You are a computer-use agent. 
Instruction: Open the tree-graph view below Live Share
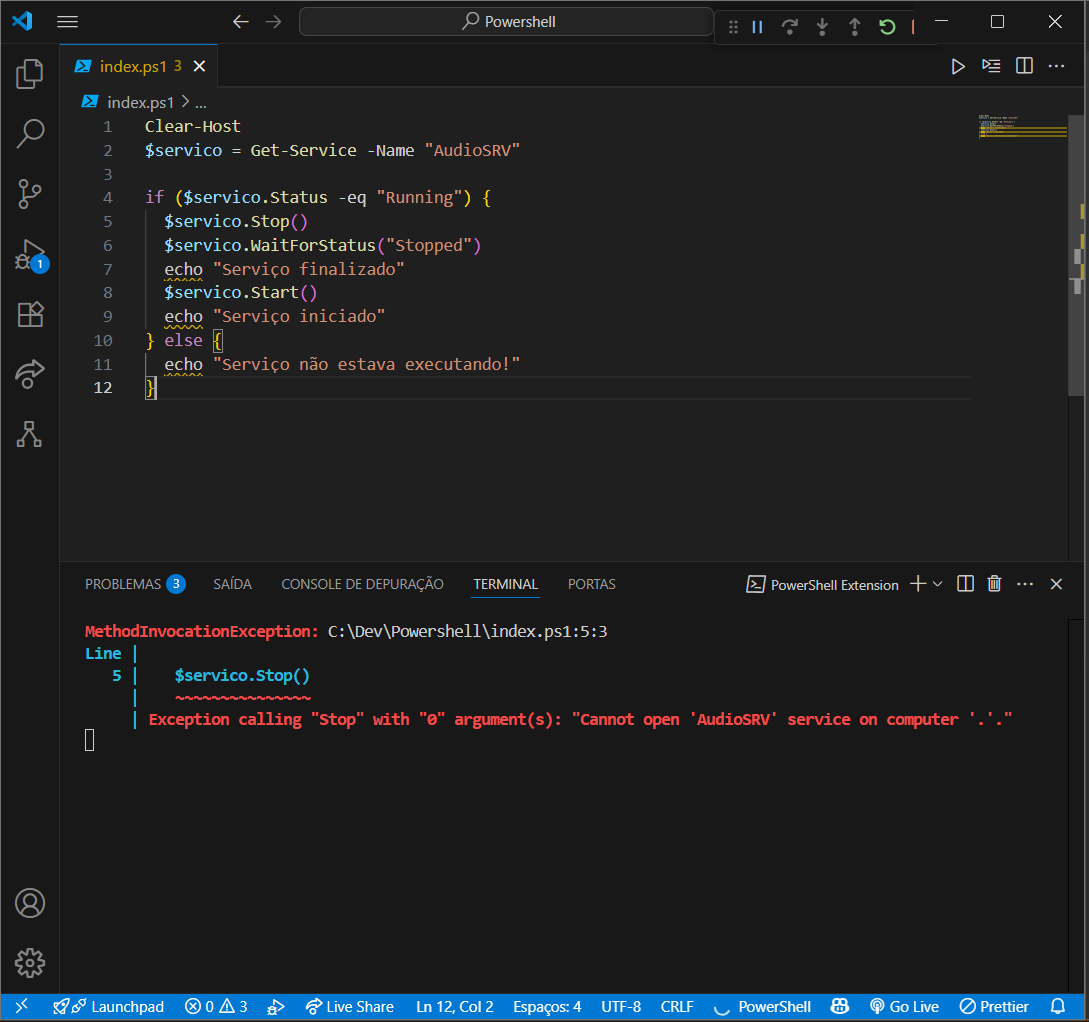coord(29,435)
